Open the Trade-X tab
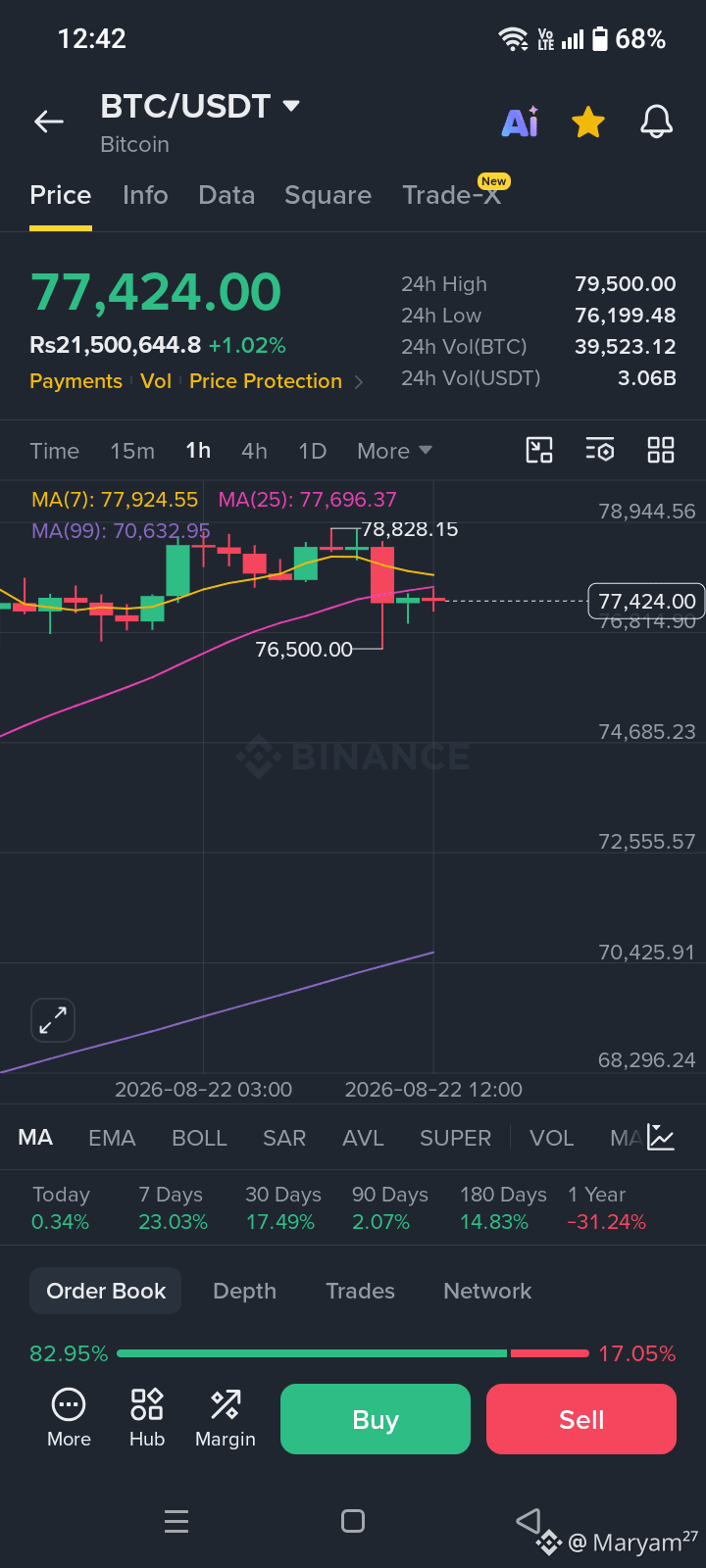This screenshot has width=706, height=1568. click(x=452, y=195)
